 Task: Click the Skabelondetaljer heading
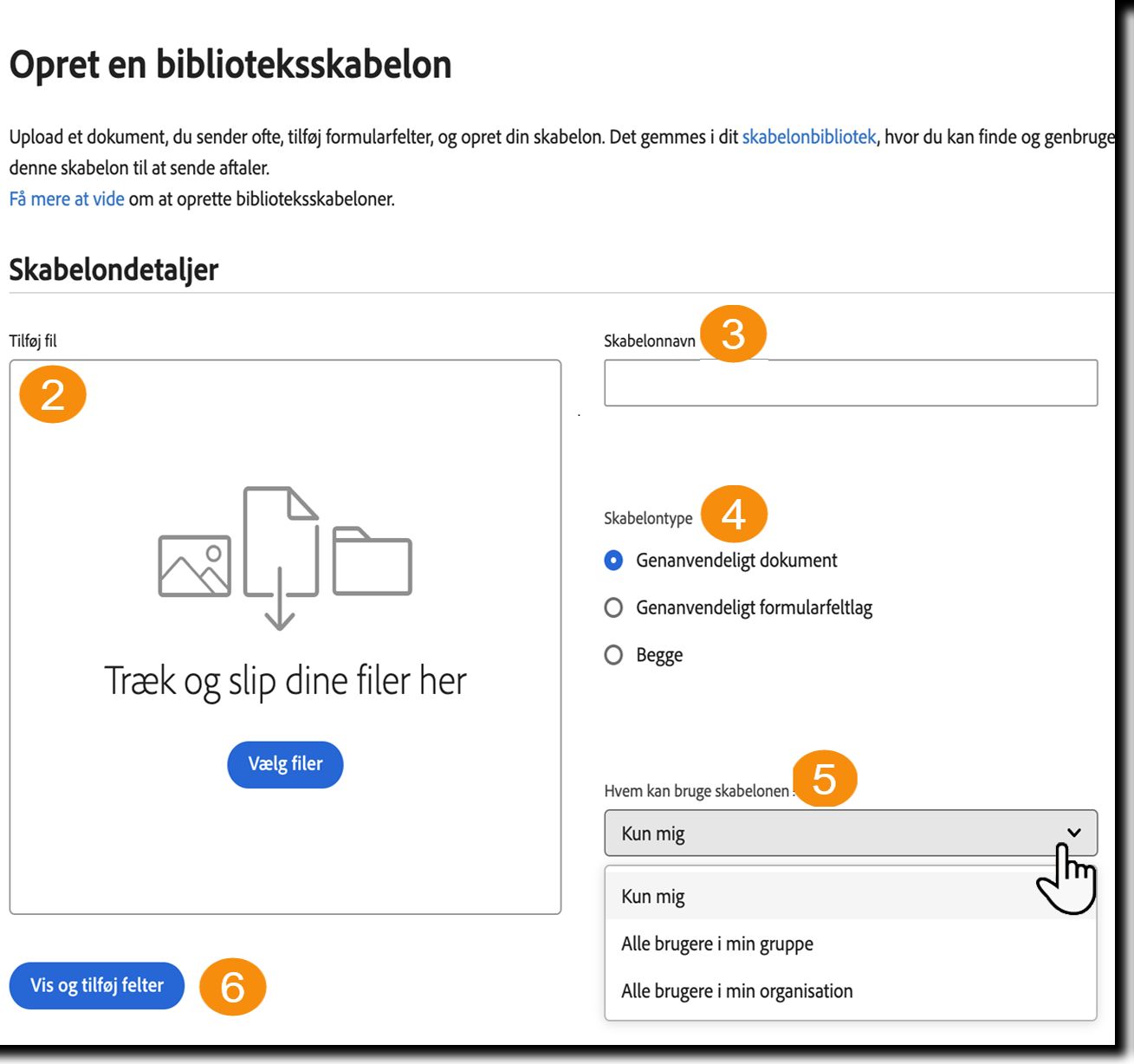coord(113,269)
